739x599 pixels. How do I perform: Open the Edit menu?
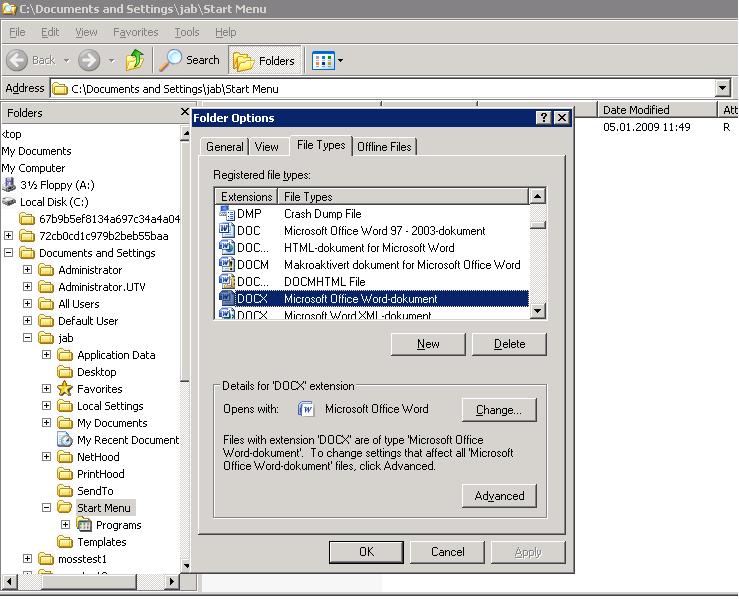[50, 32]
